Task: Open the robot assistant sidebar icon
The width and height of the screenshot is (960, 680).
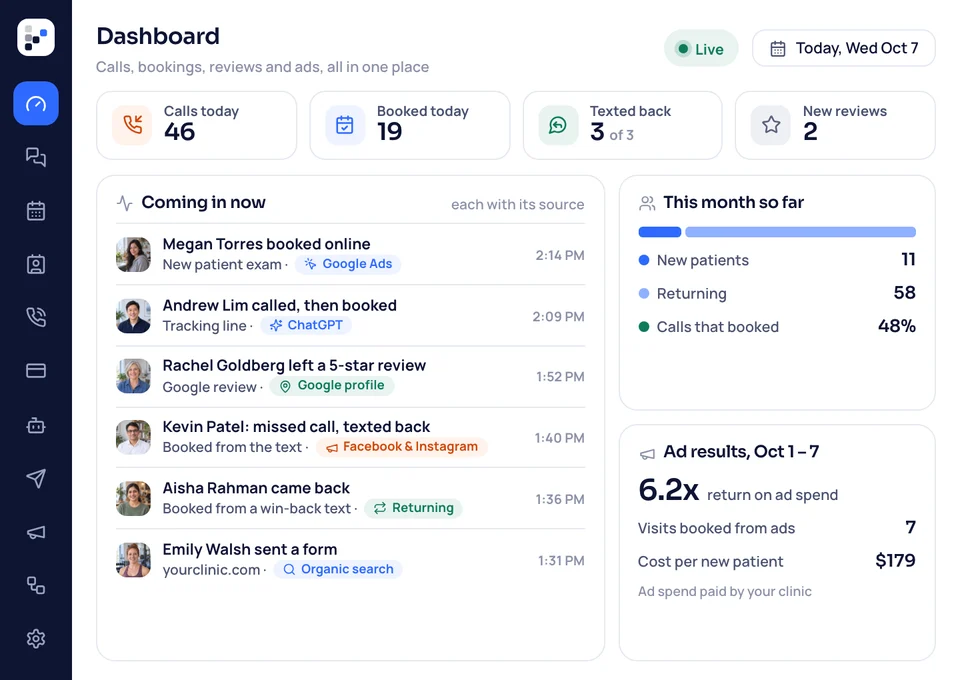Action: coord(36,425)
